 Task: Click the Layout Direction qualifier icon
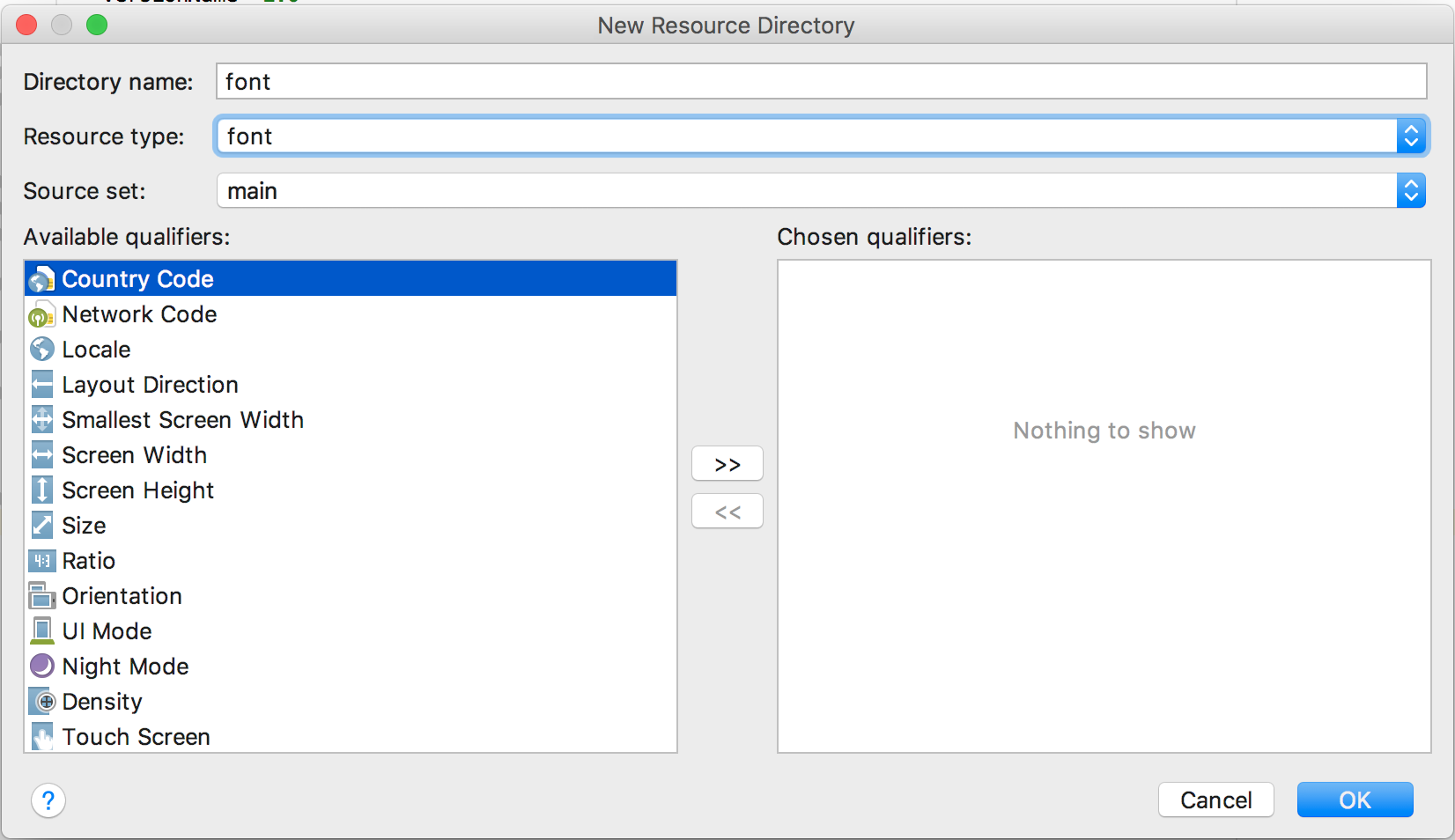click(x=41, y=384)
